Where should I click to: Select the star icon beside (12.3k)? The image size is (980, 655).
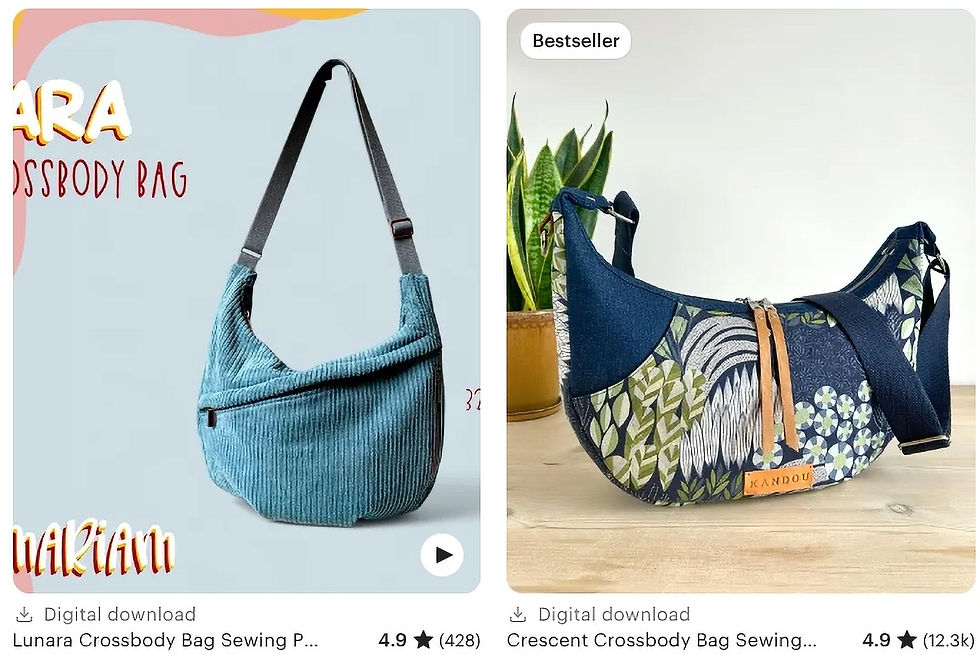(x=907, y=639)
